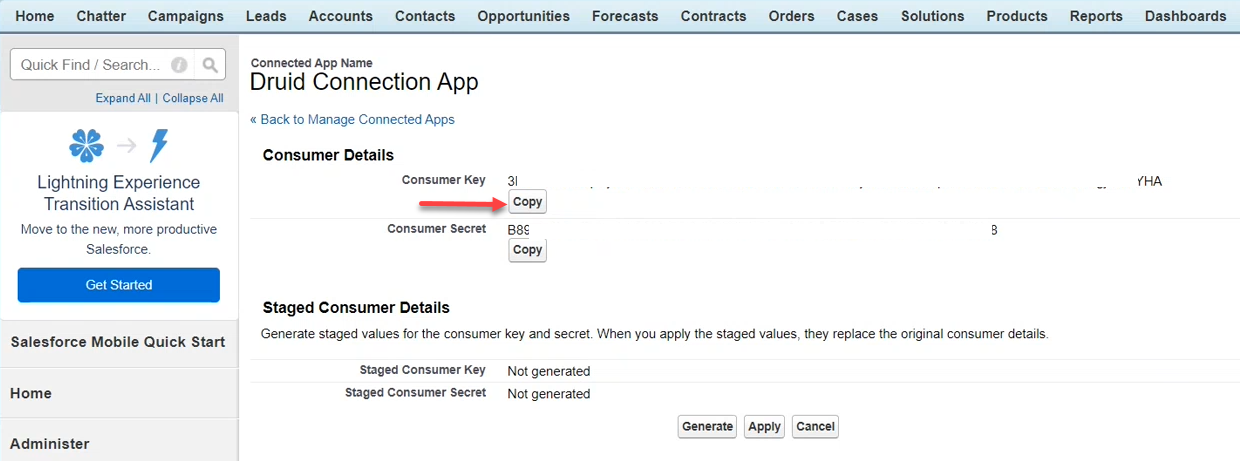Cancel the staged consumer details
Image resolution: width=1240 pixels, height=461 pixels.
point(815,426)
